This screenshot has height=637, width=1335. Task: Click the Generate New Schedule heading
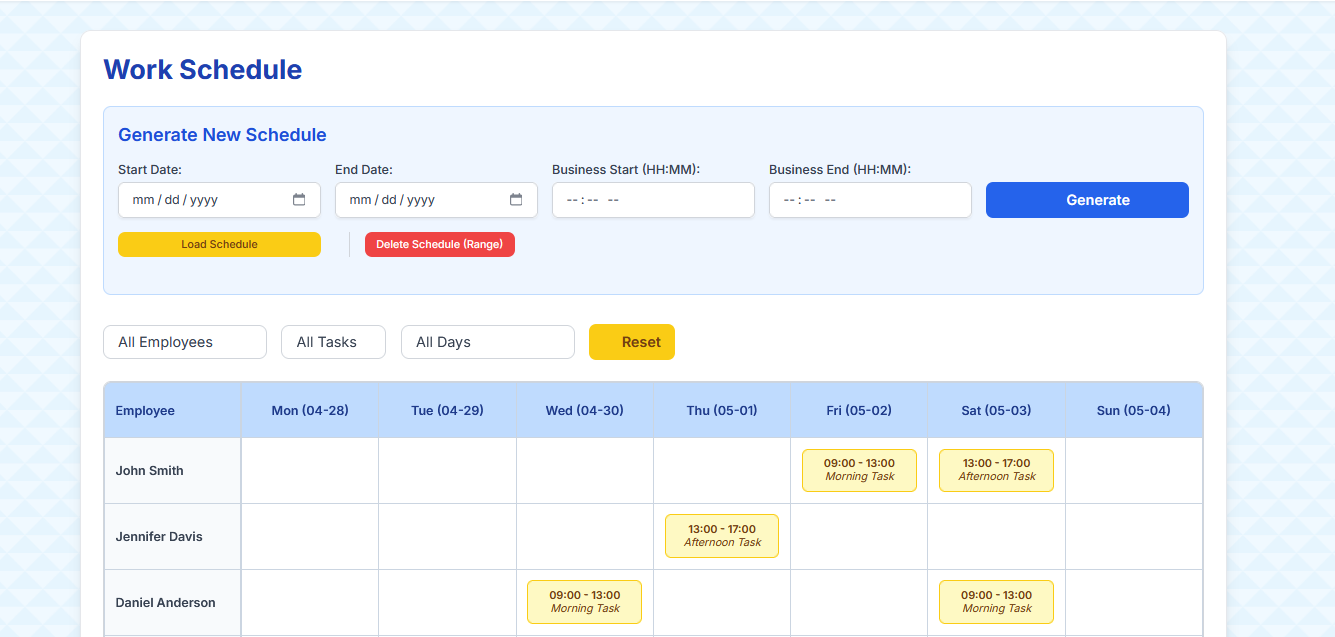pos(222,135)
